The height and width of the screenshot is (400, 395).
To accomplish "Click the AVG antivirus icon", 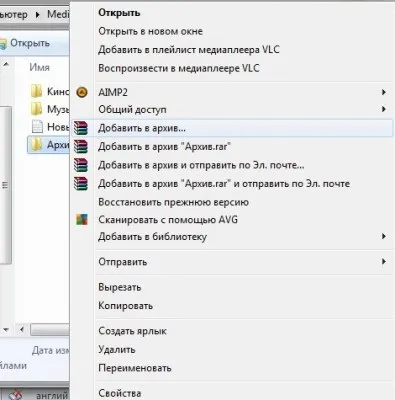I will 82,219.
